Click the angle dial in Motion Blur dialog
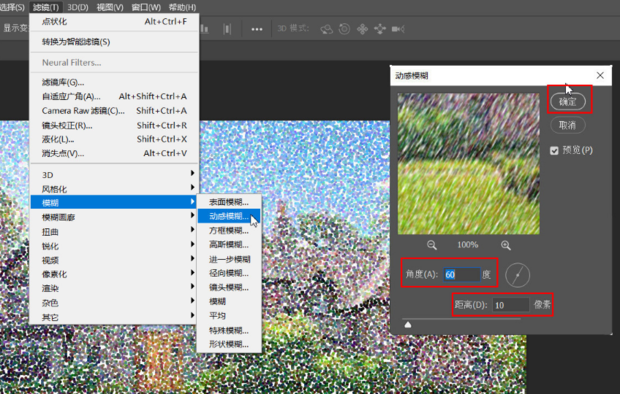This screenshot has height=394, width=620. pos(517,275)
